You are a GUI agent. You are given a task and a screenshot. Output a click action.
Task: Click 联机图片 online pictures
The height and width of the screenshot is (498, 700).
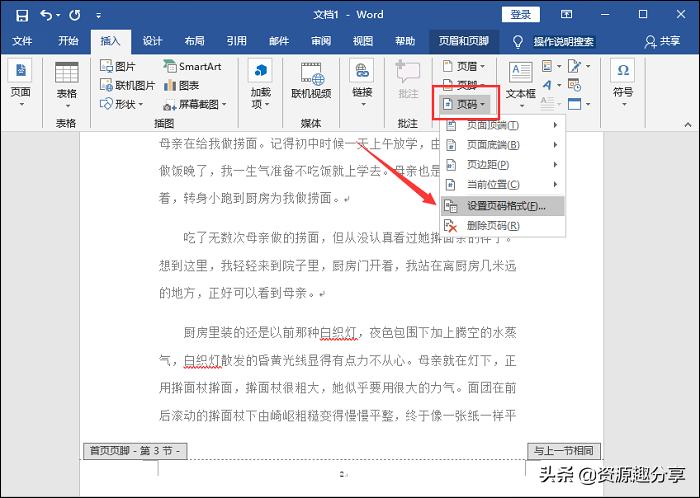point(128,85)
